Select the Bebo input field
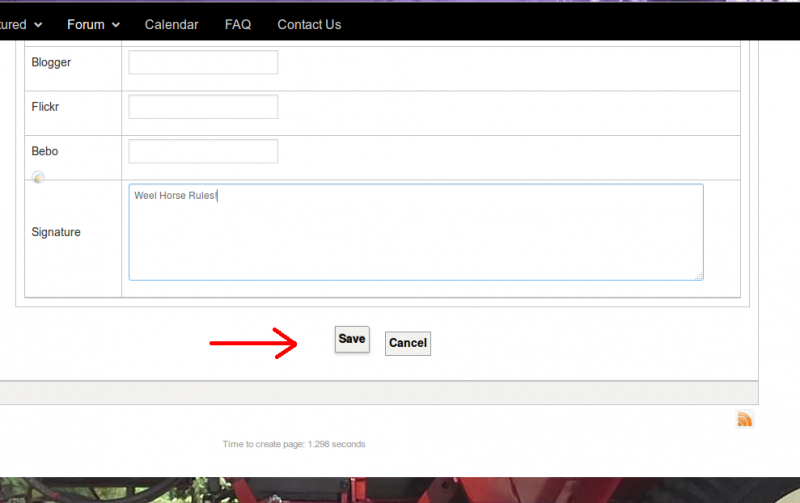The width and height of the screenshot is (800, 503). (203, 151)
